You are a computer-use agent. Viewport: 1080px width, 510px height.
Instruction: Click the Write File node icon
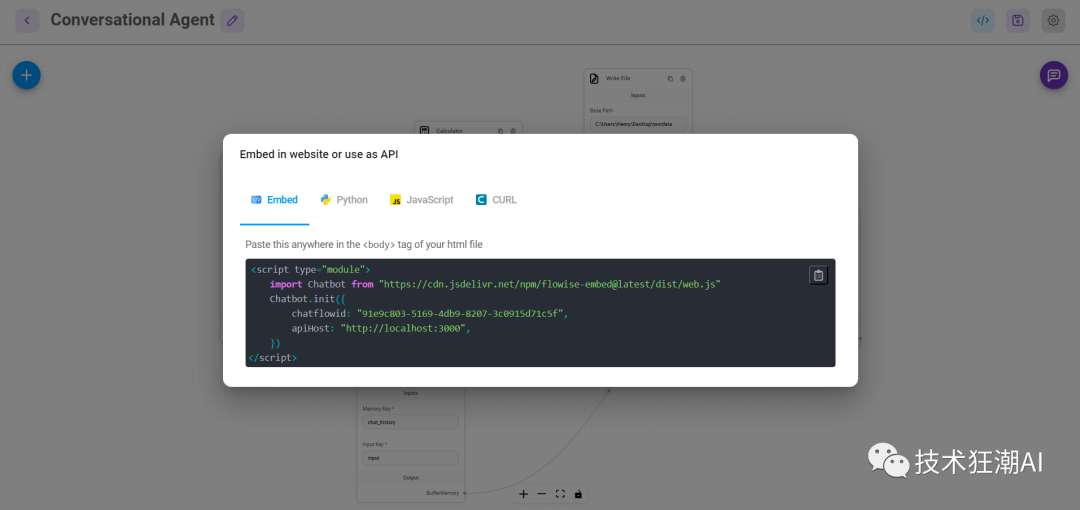594,79
